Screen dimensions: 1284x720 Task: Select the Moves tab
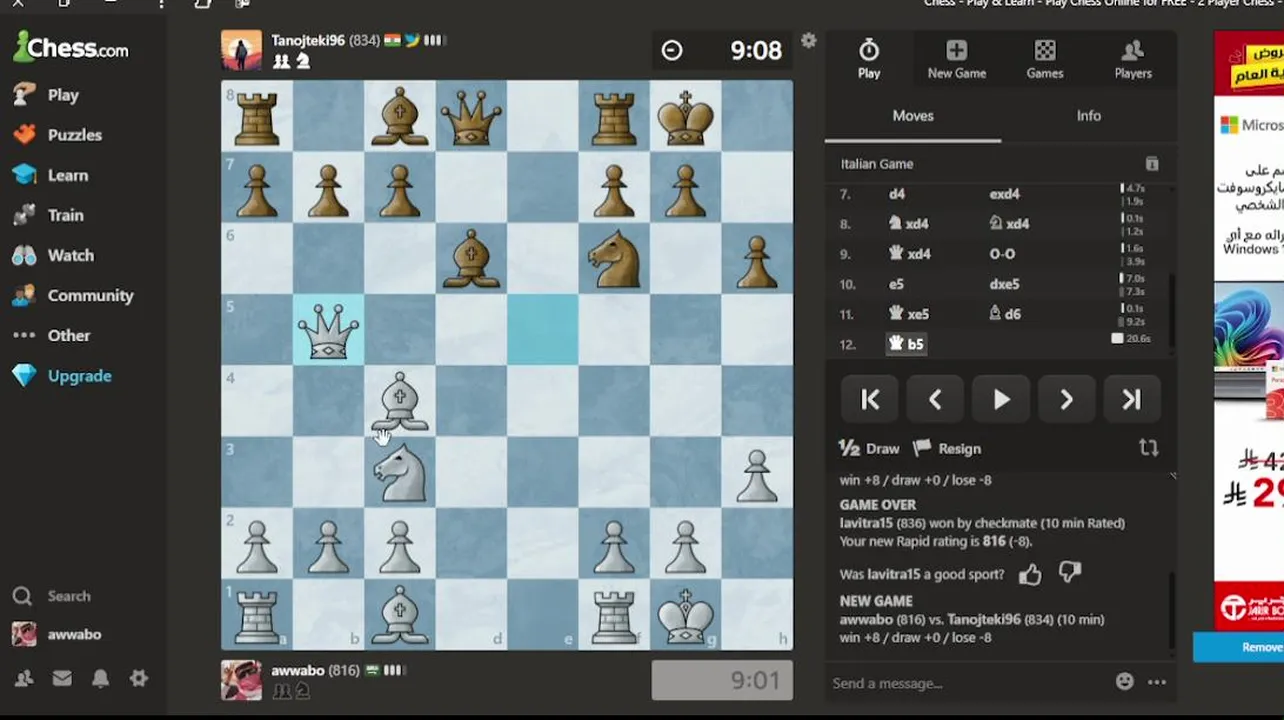pyautogui.click(x=912, y=116)
